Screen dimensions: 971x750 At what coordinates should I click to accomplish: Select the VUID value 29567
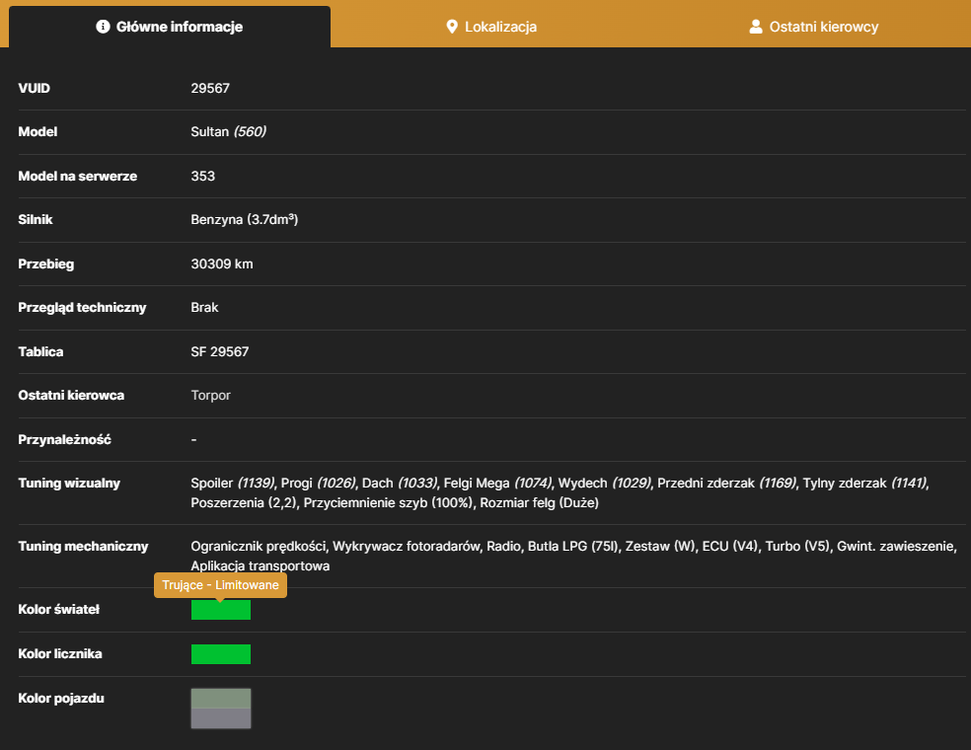pyautogui.click(x=210, y=88)
